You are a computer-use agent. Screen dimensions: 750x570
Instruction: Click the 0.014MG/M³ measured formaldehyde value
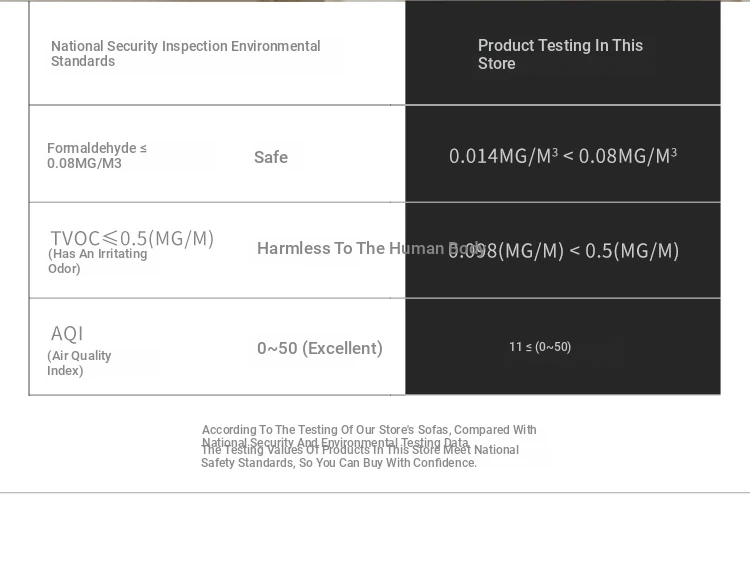[503, 156]
